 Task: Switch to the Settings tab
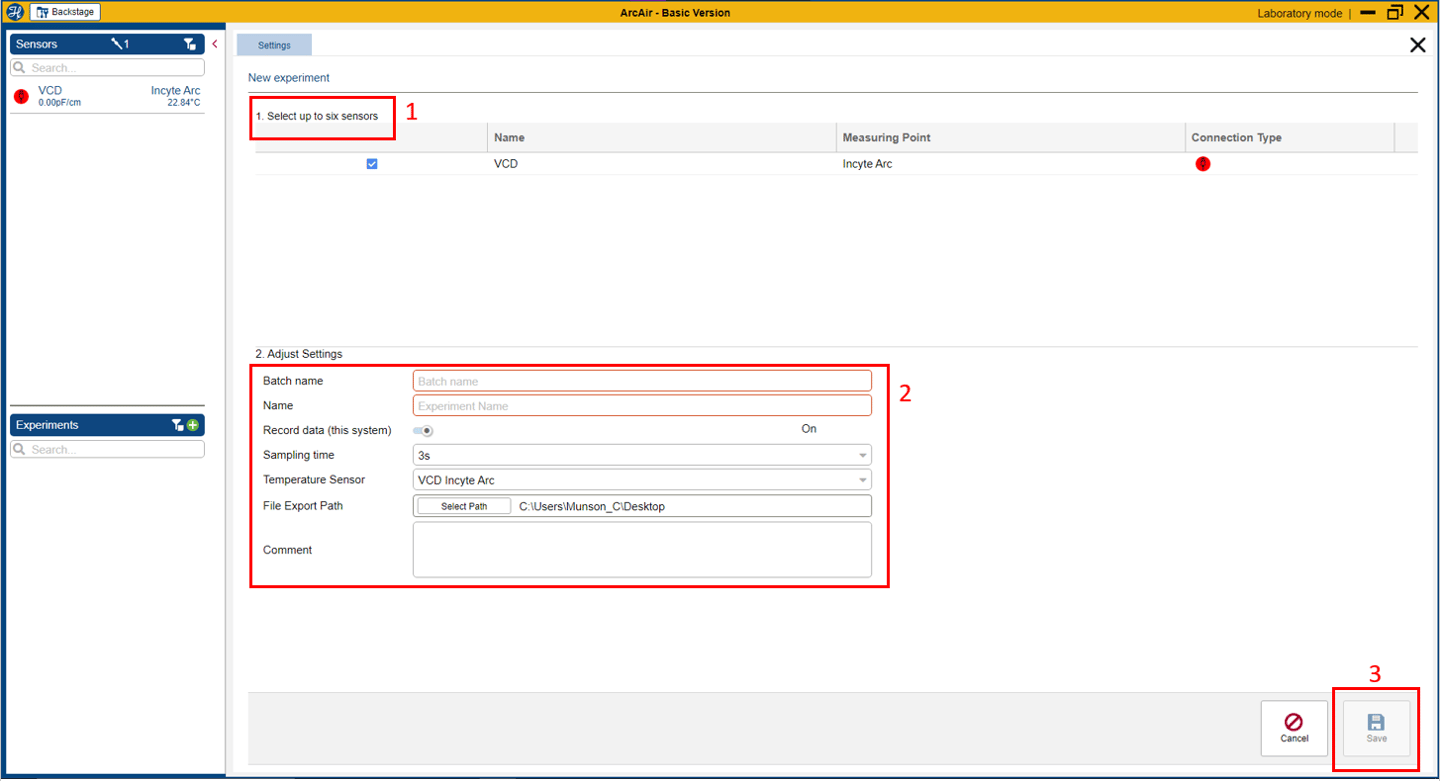(274, 45)
